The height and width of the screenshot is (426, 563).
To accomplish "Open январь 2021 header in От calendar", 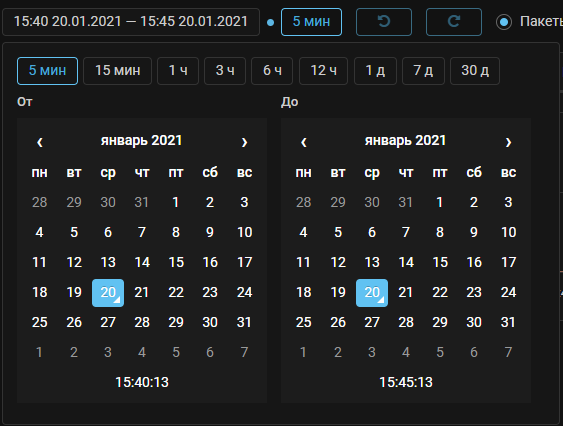I will pyautogui.click(x=141, y=140).
